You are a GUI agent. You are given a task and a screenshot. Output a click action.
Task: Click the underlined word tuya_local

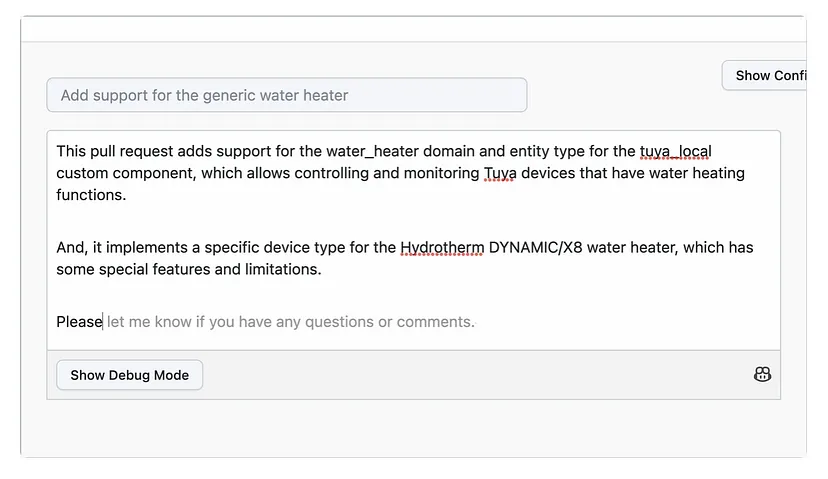pyautogui.click(x=675, y=152)
